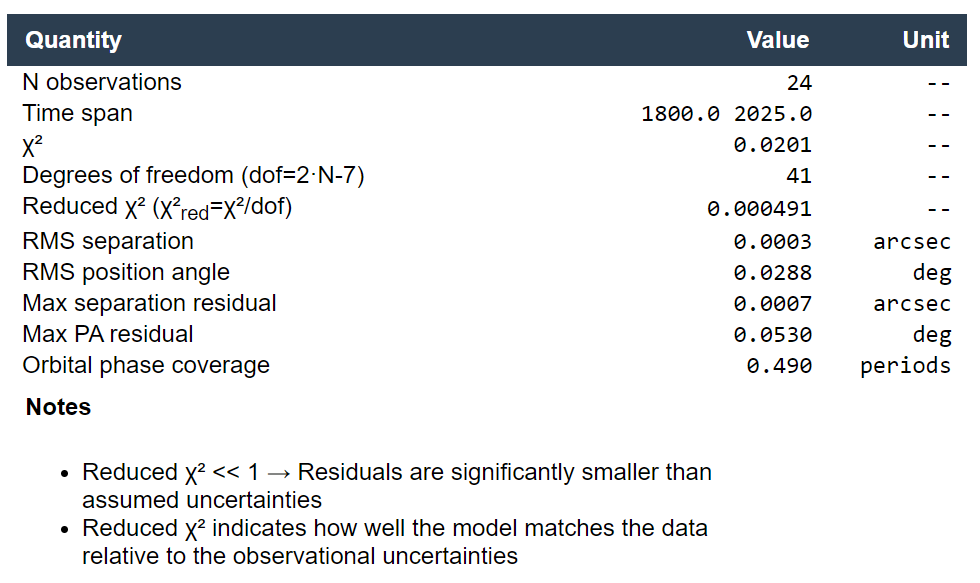Click the Notes heading
This screenshot has width=980, height=583.
[x=58, y=407]
